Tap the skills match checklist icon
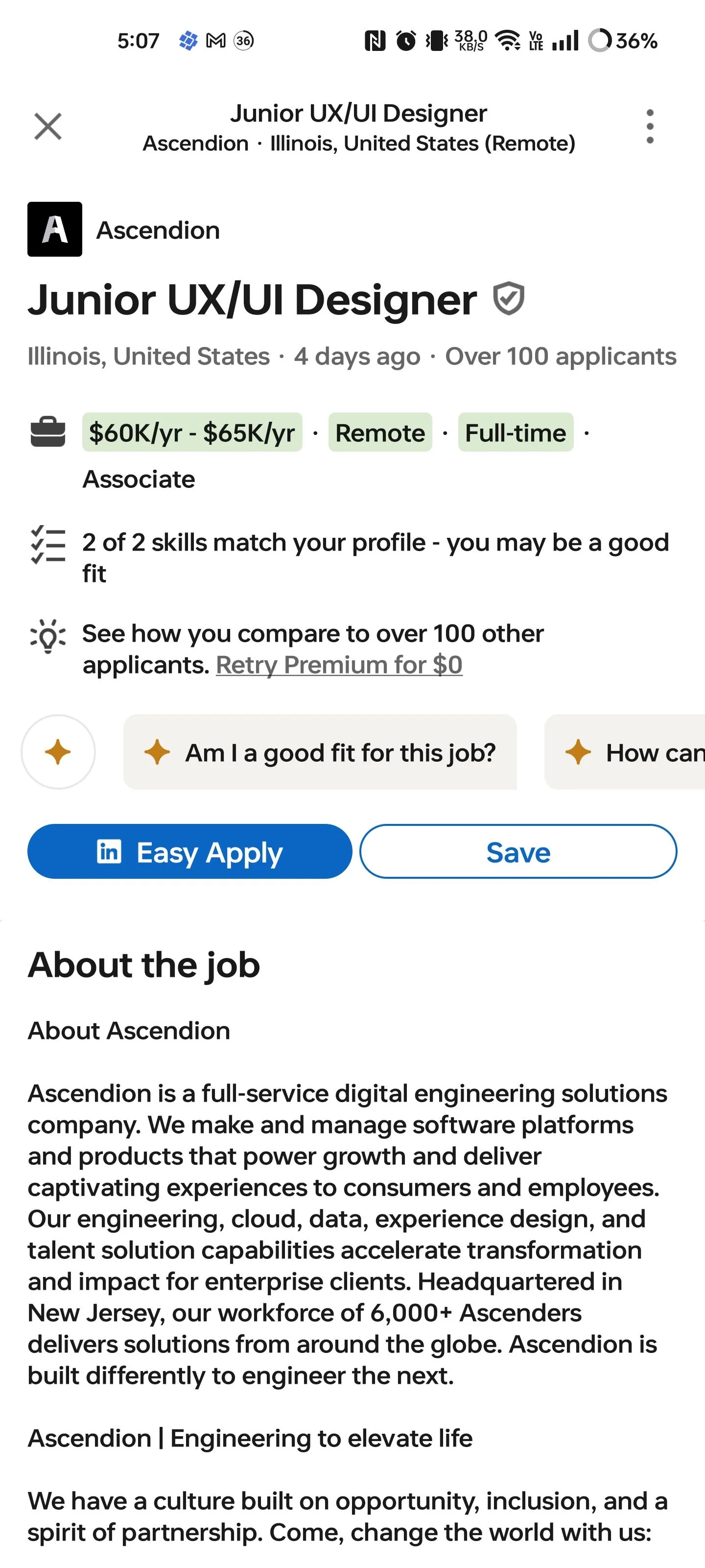 pos(48,544)
